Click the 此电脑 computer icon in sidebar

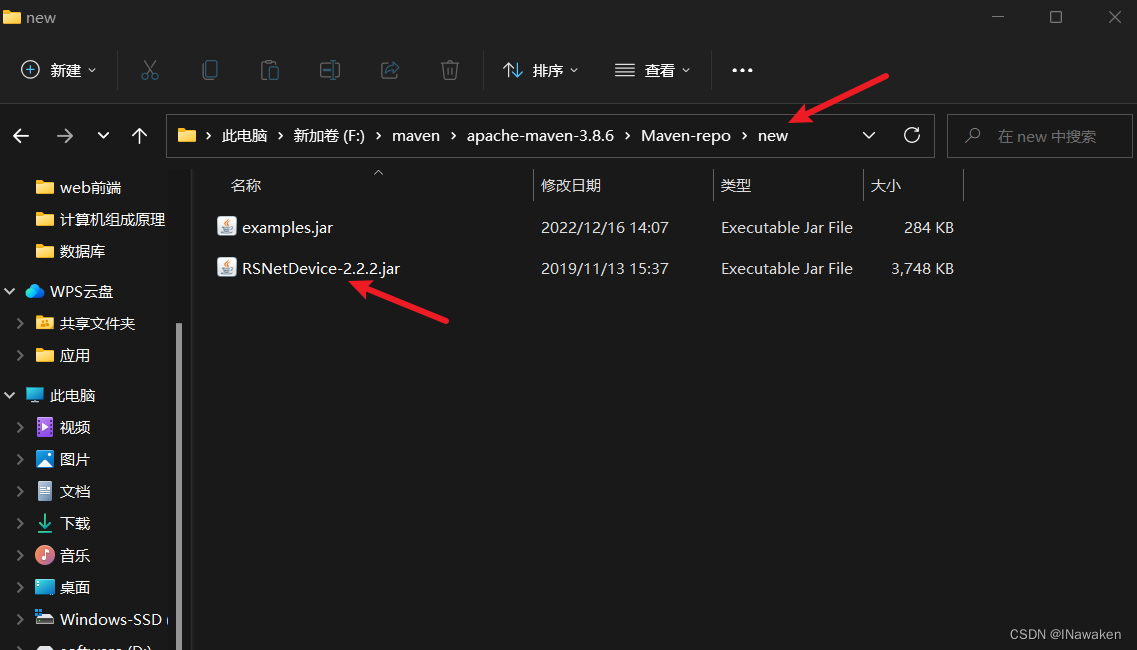[35, 395]
